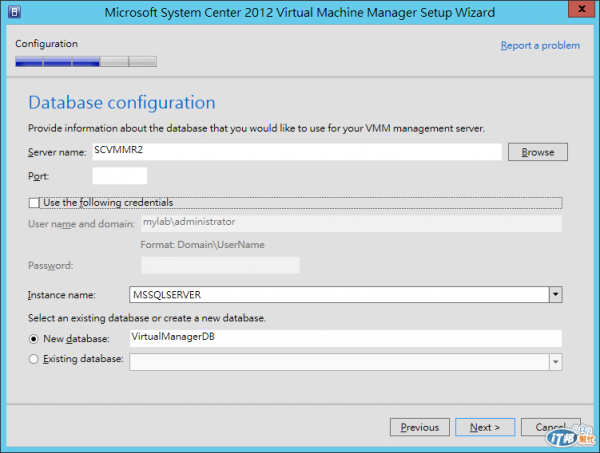Image resolution: width=600 pixels, height=453 pixels.
Task: Proceed with the Next button
Action: click(485, 427)
